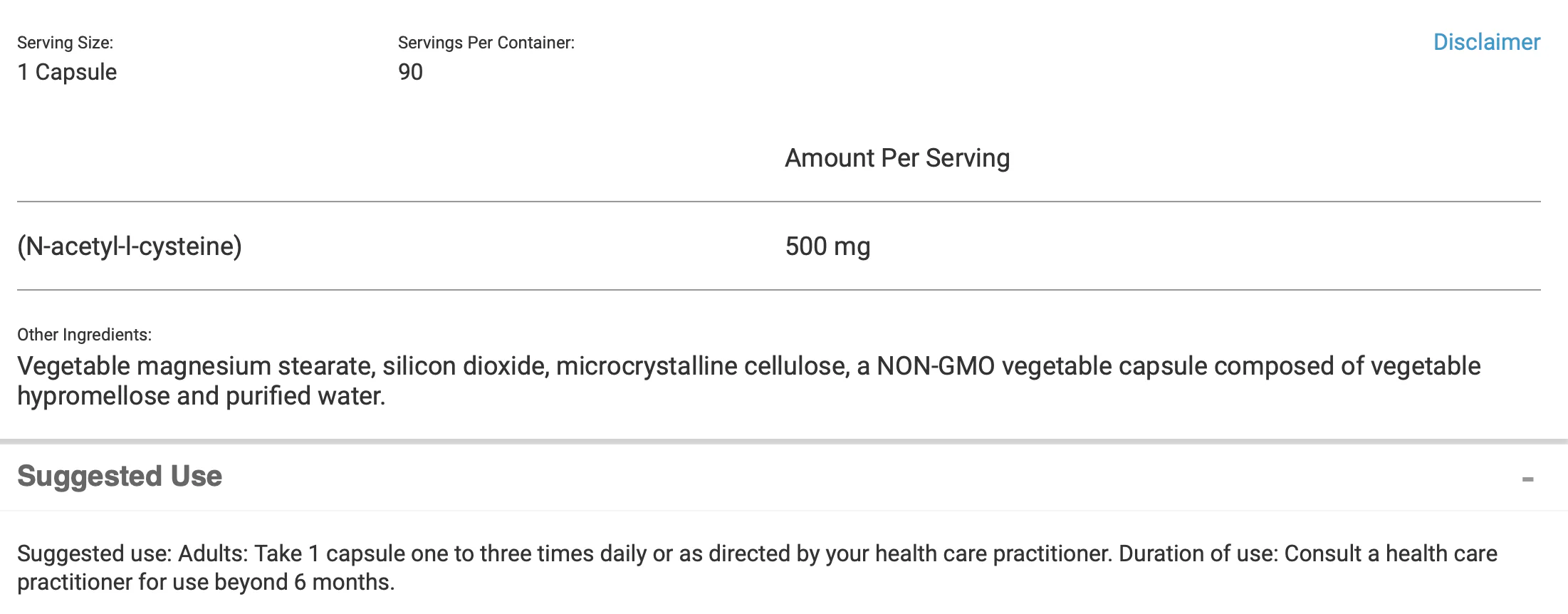
Task: Click the Amount Per Serving column header
Action: pos(897,158)
